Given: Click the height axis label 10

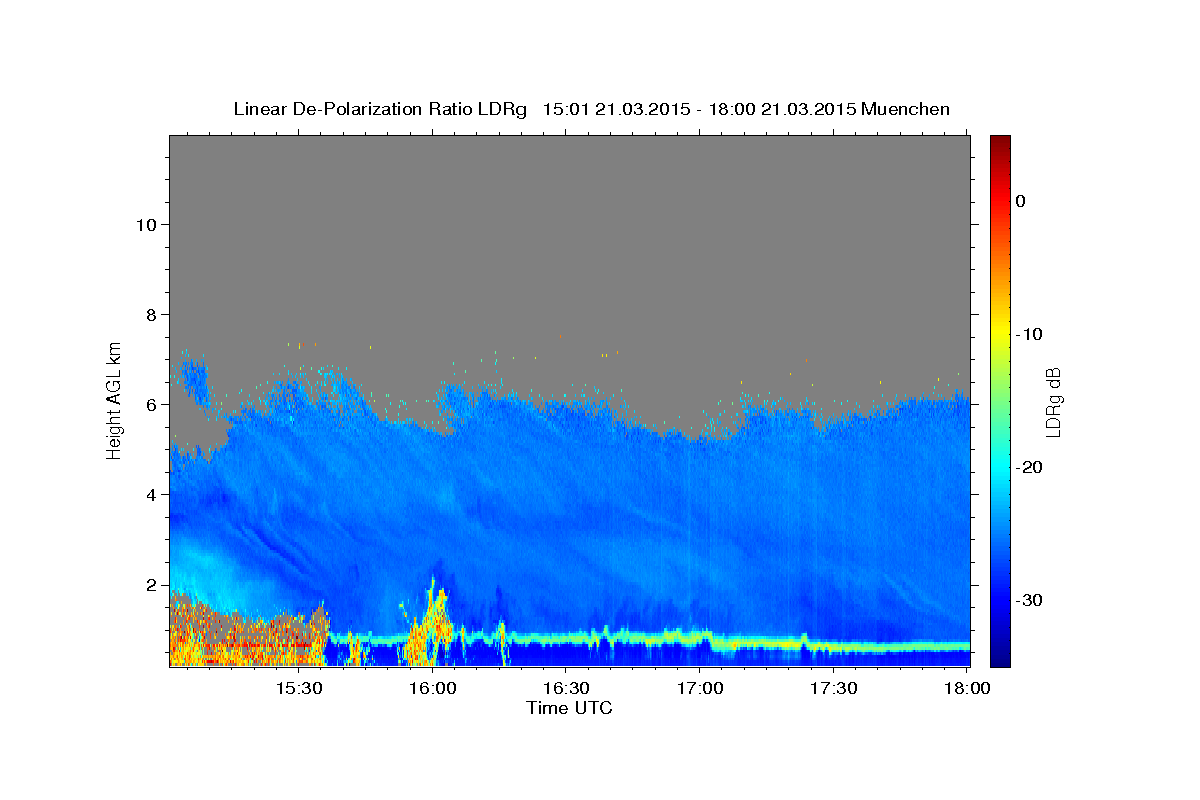Looking at the screenshot, I should click(x=146, y=224).
